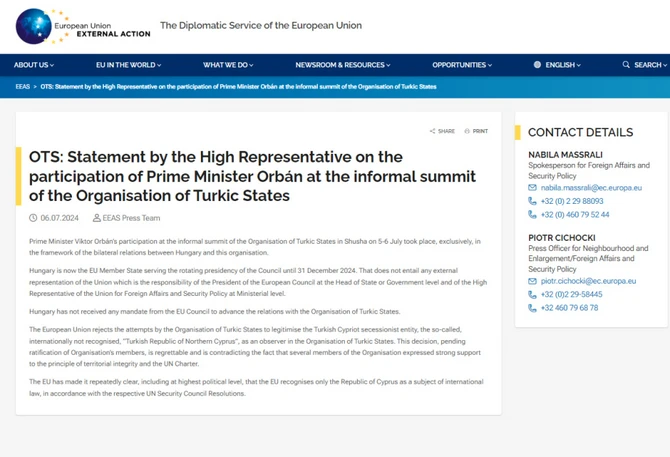Click the Opportunities chevron arrow
Viewport: 670px width, 457px height.
[x=490, y=65]
